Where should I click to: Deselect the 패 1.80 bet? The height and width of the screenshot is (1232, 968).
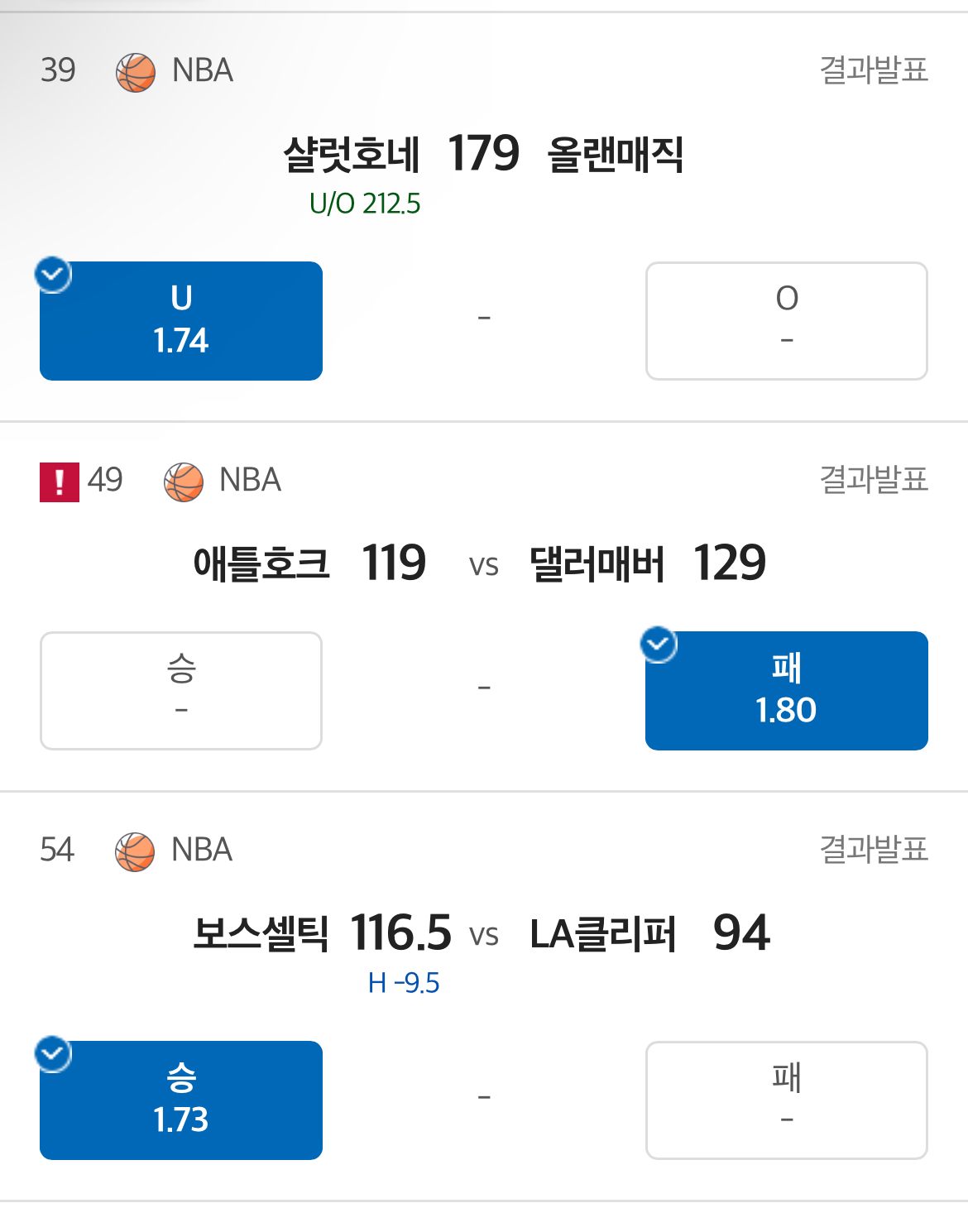pyautogui.click(x=786, y=691)
